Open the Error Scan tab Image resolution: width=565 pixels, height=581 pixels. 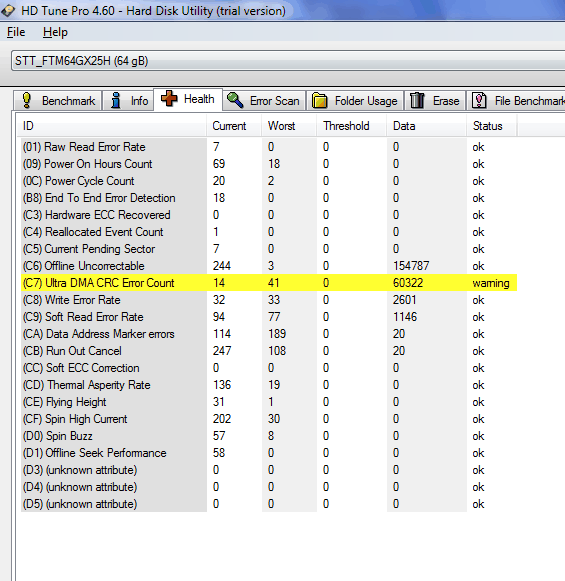click(x=265, y=100)
